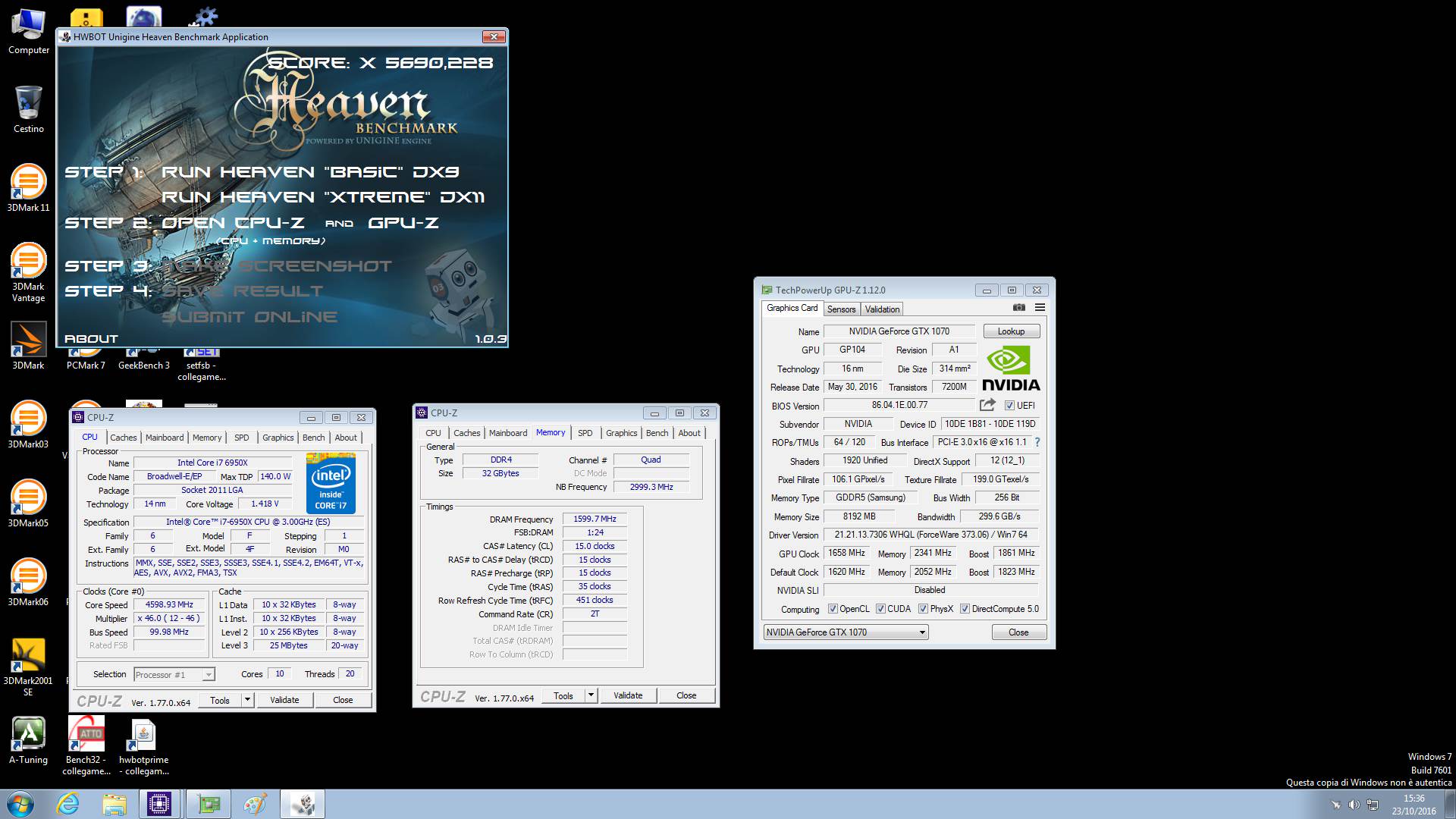
Task: Open the A-Tuning desktop icon
Action: click(28, 740)
